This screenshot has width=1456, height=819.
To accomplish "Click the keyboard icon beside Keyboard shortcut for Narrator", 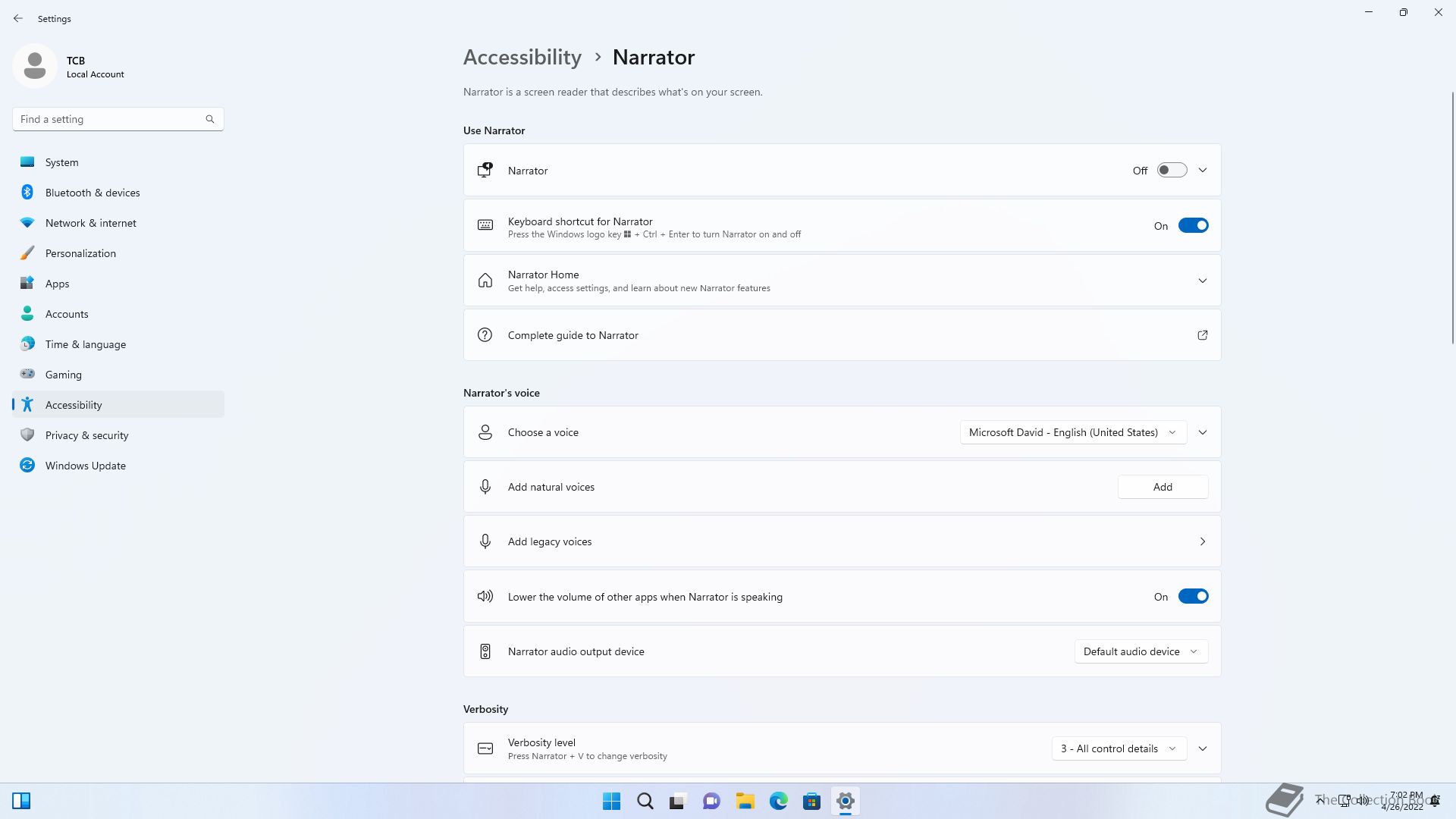I will [x=485, y=225].
